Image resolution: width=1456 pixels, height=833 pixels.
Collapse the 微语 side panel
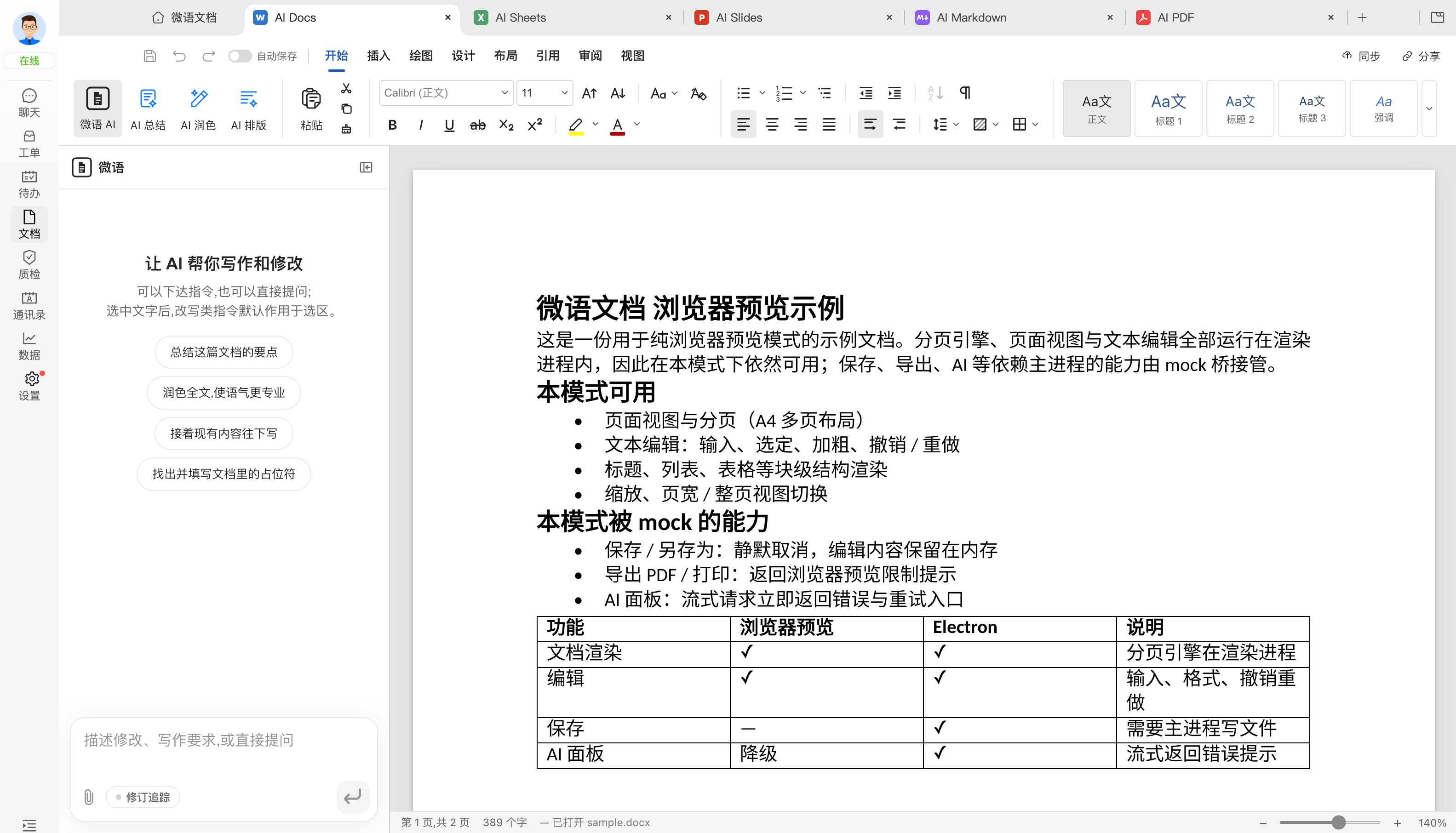pyautogui.click(x=366, y=168)
